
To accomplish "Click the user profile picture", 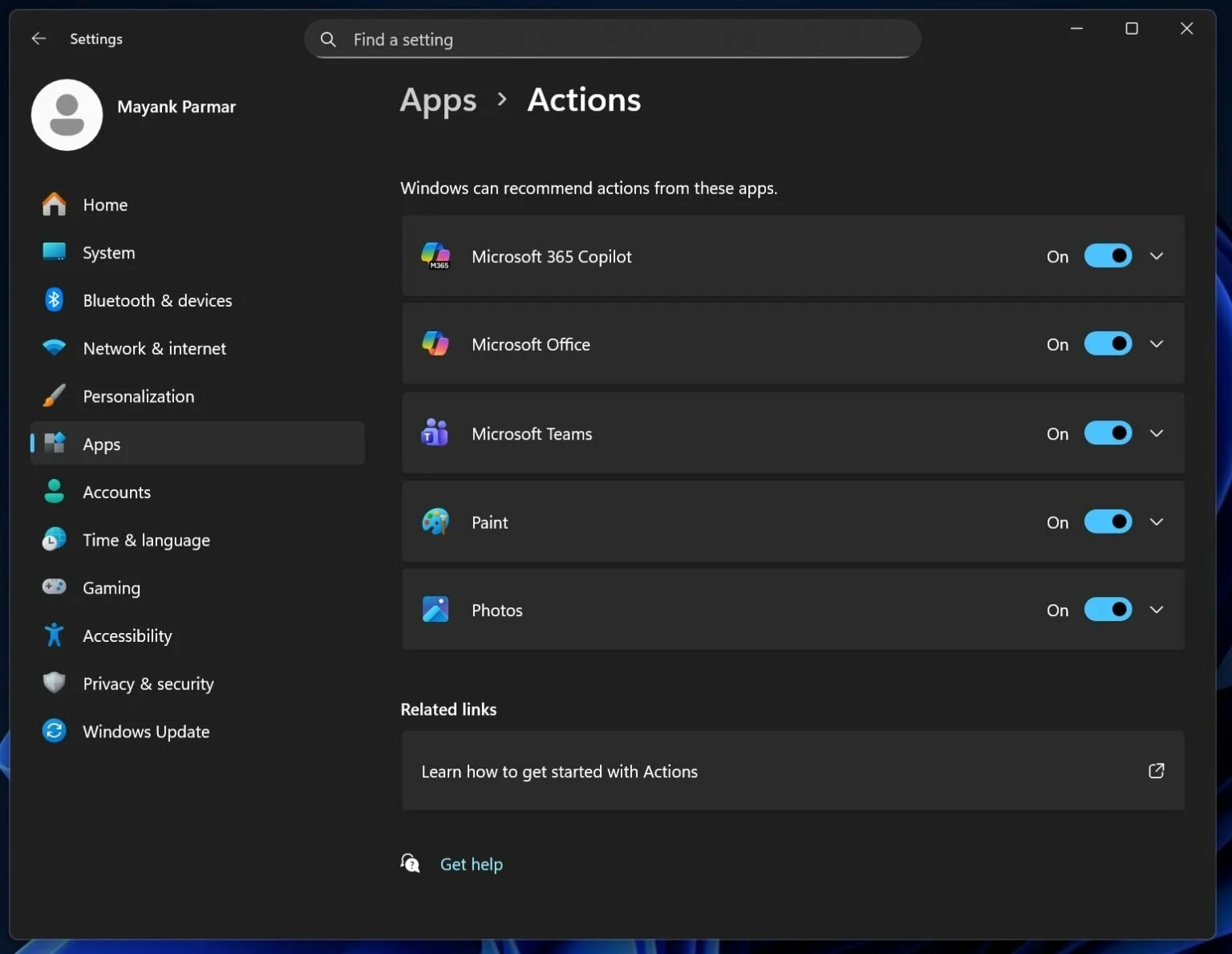I will [x=67, y=115].
